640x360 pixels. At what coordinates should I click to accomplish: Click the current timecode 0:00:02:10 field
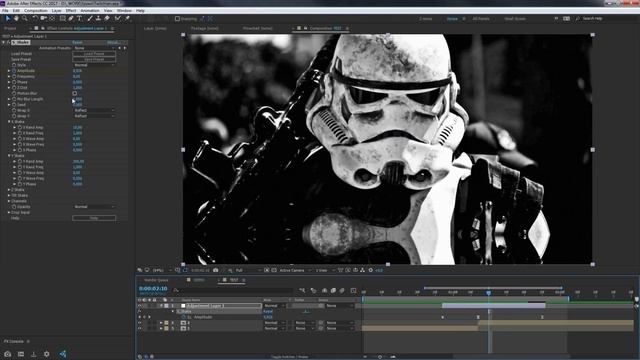coord(153,289)
